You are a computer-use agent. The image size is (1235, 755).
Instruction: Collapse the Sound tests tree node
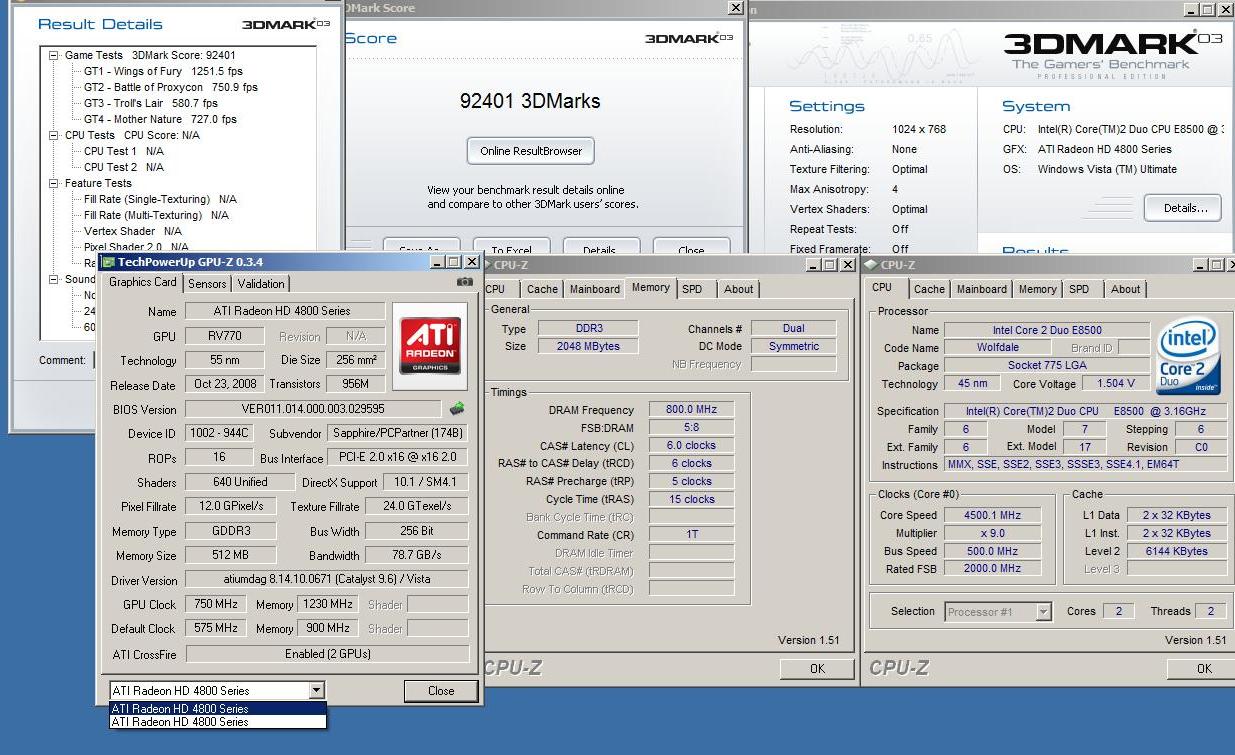(53, 280)
